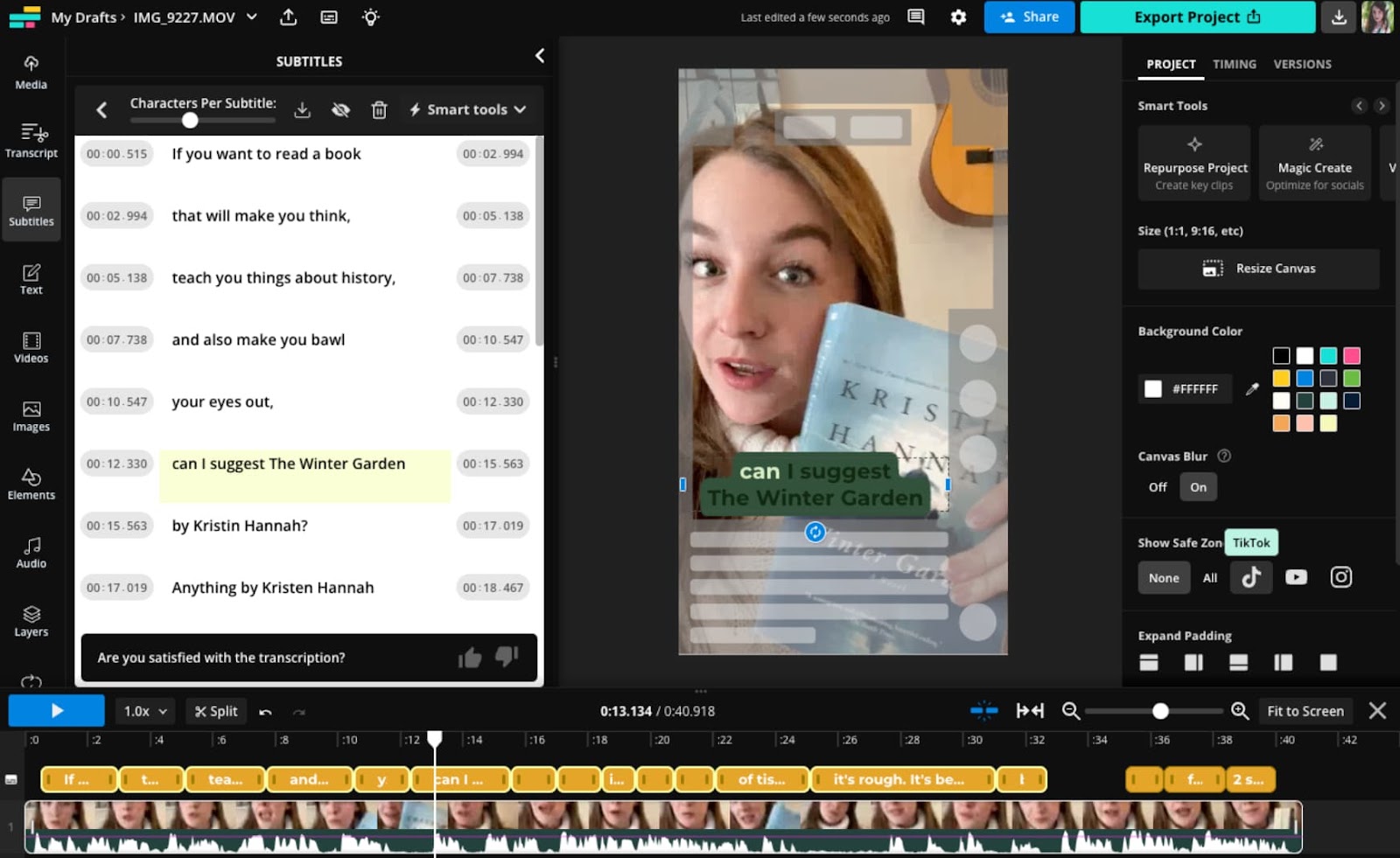Undo the last action
The width and height of the screenshot is (1400, 858).
point(265,712)
